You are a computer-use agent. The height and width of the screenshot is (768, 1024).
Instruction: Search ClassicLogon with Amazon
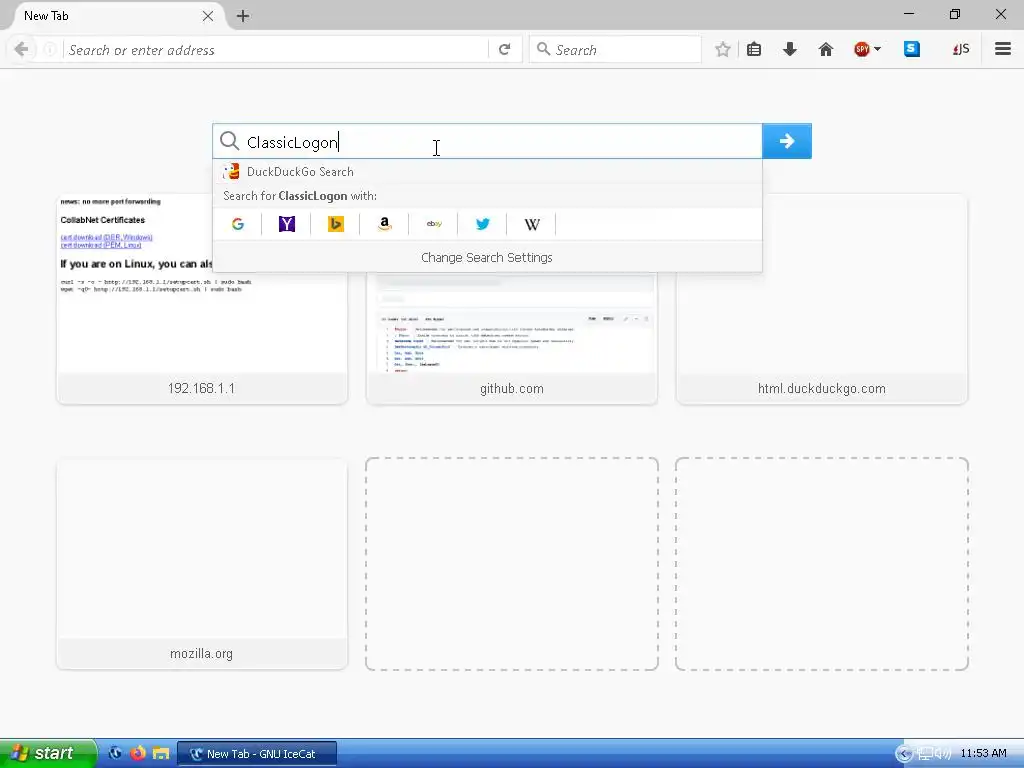point(385,224)
